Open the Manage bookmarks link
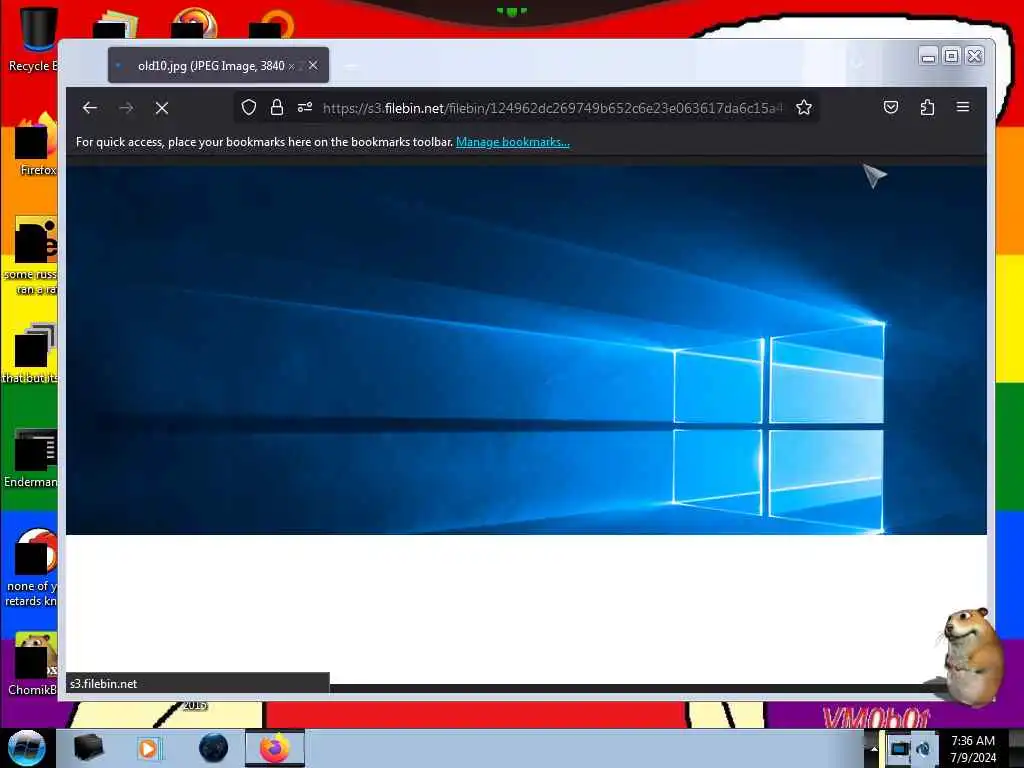Image resolution: width=1024 pixels, height=768 pixels. tap(513, 142)
